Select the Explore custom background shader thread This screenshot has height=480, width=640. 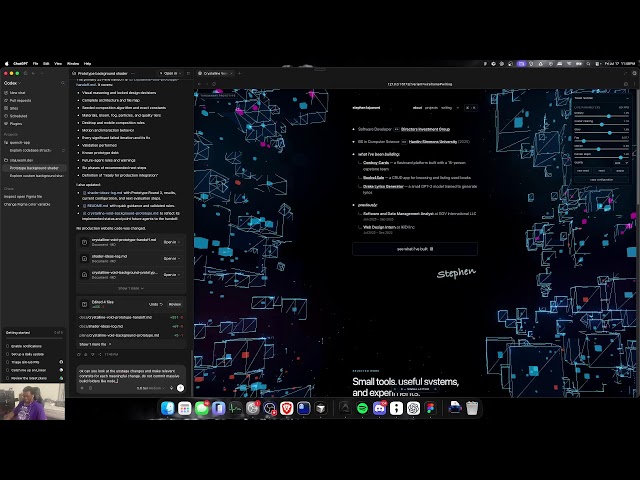(36, 176)
